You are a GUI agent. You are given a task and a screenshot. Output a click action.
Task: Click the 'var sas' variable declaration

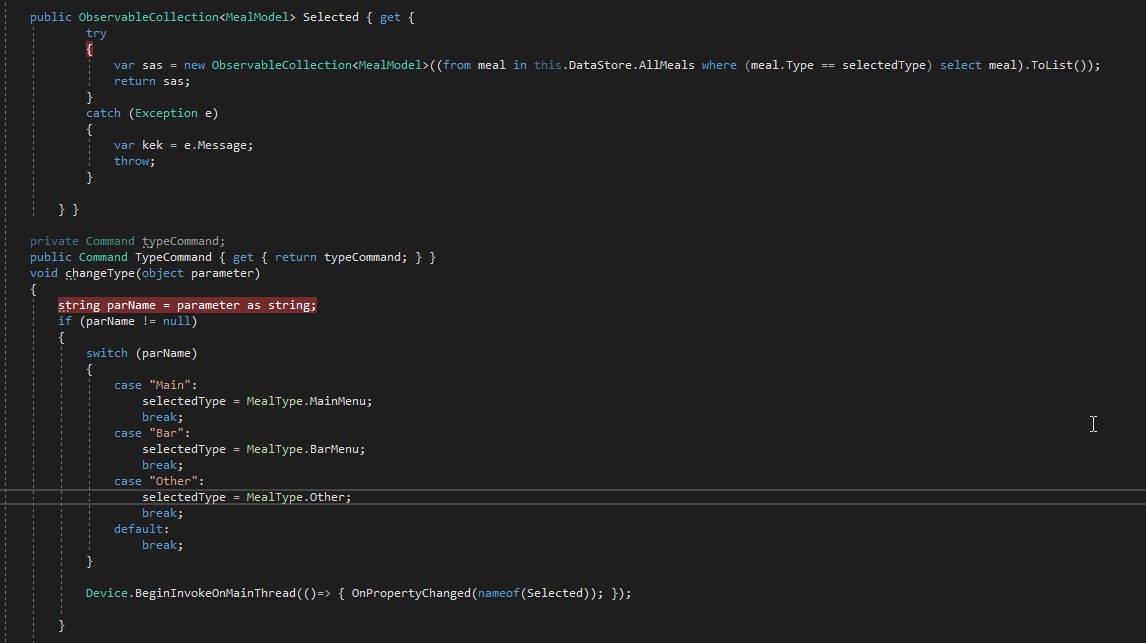[138, 65]
